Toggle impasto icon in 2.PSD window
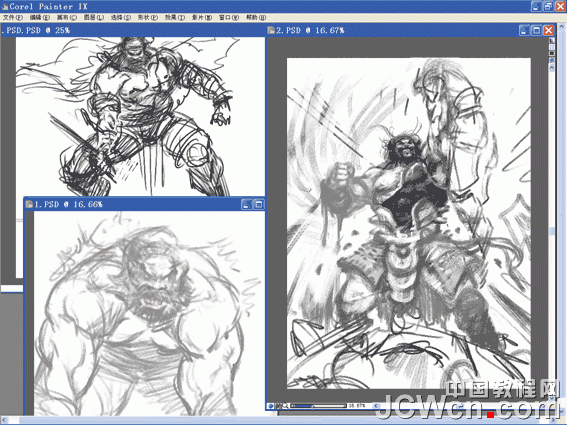 552,60
